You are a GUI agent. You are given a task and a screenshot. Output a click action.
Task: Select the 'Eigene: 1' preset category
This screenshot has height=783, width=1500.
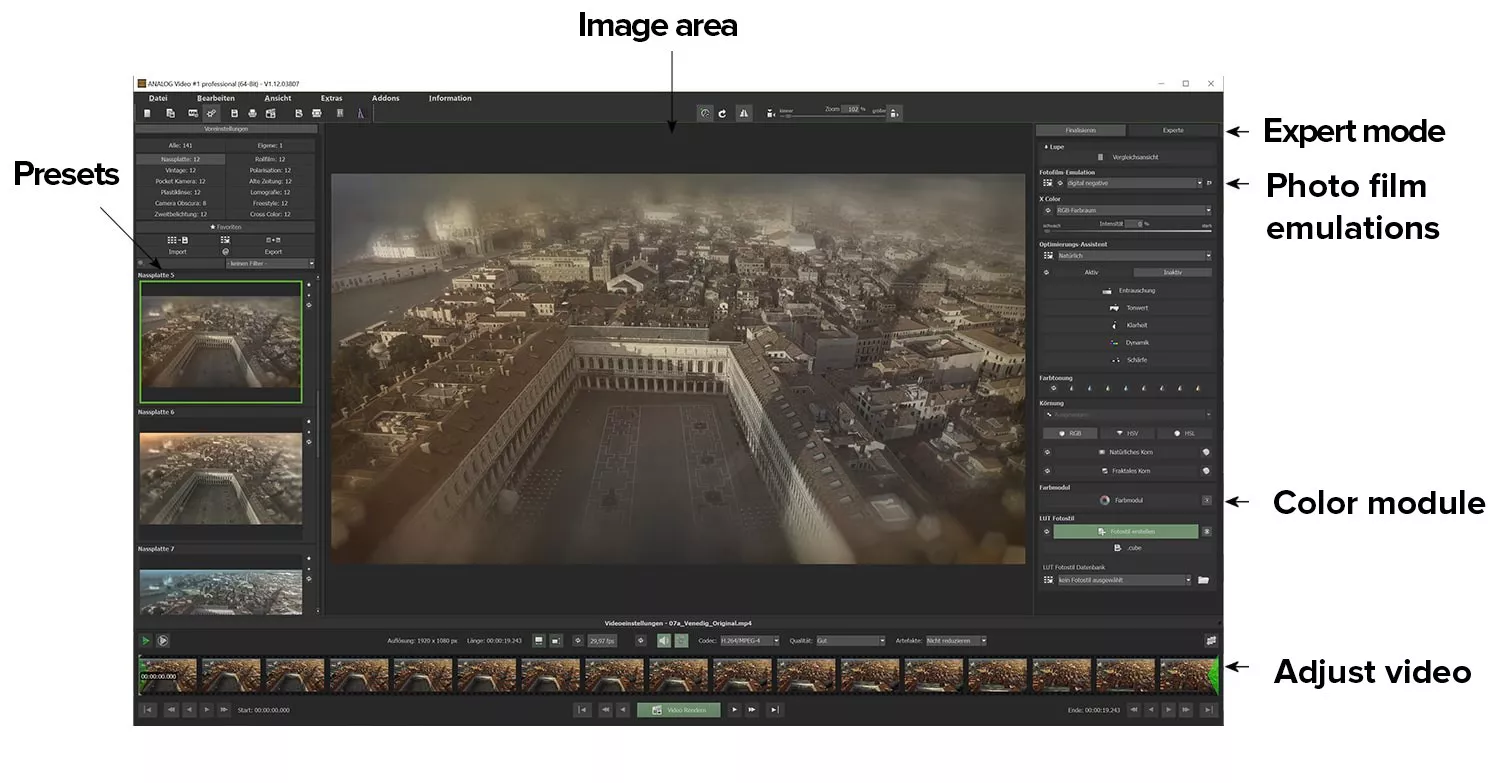click(x=271, y=146)
